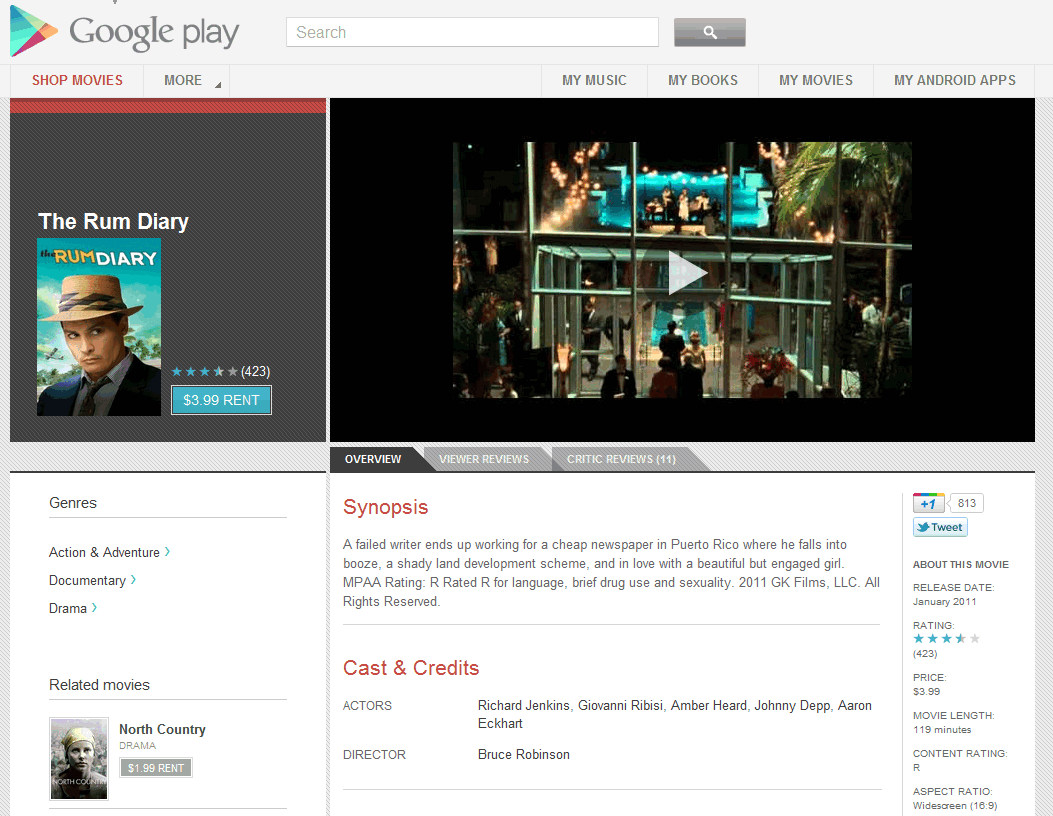
Task: Click actor name Richard Jenkins
Action: pyautogui.click(x=524, y=705)
